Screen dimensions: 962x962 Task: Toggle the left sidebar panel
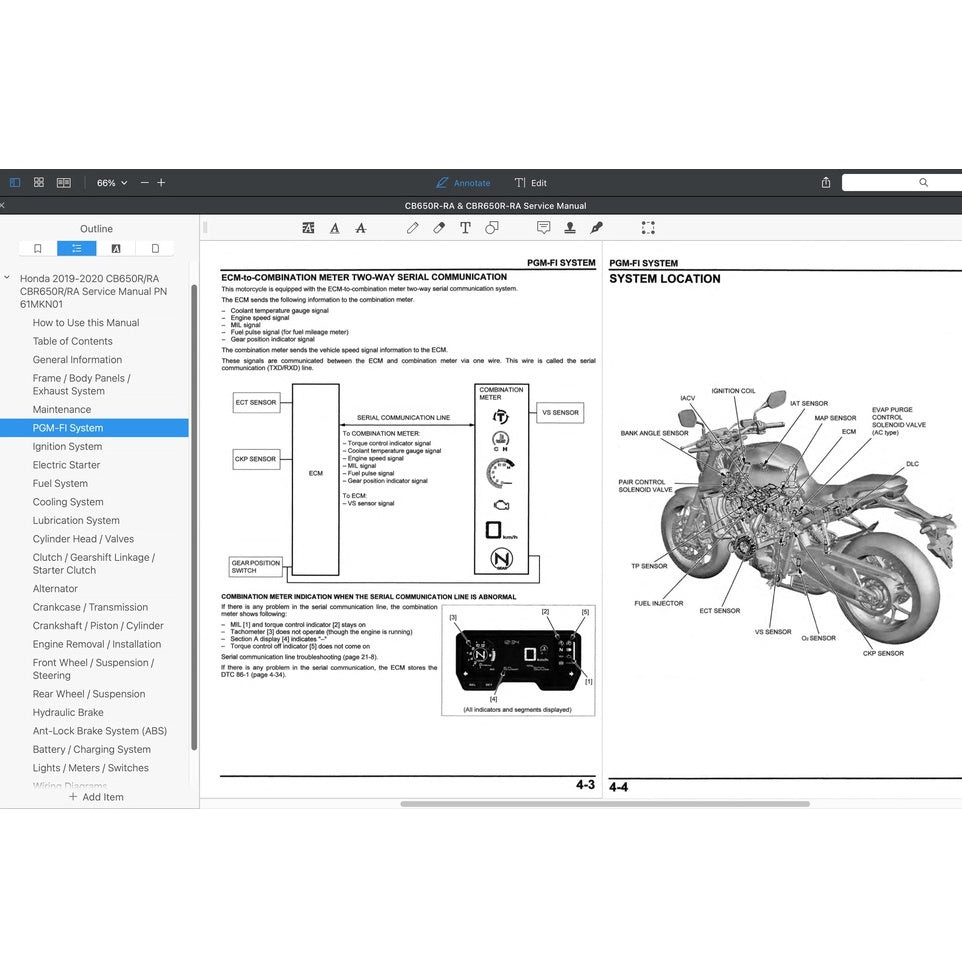(x=15, y=182)
